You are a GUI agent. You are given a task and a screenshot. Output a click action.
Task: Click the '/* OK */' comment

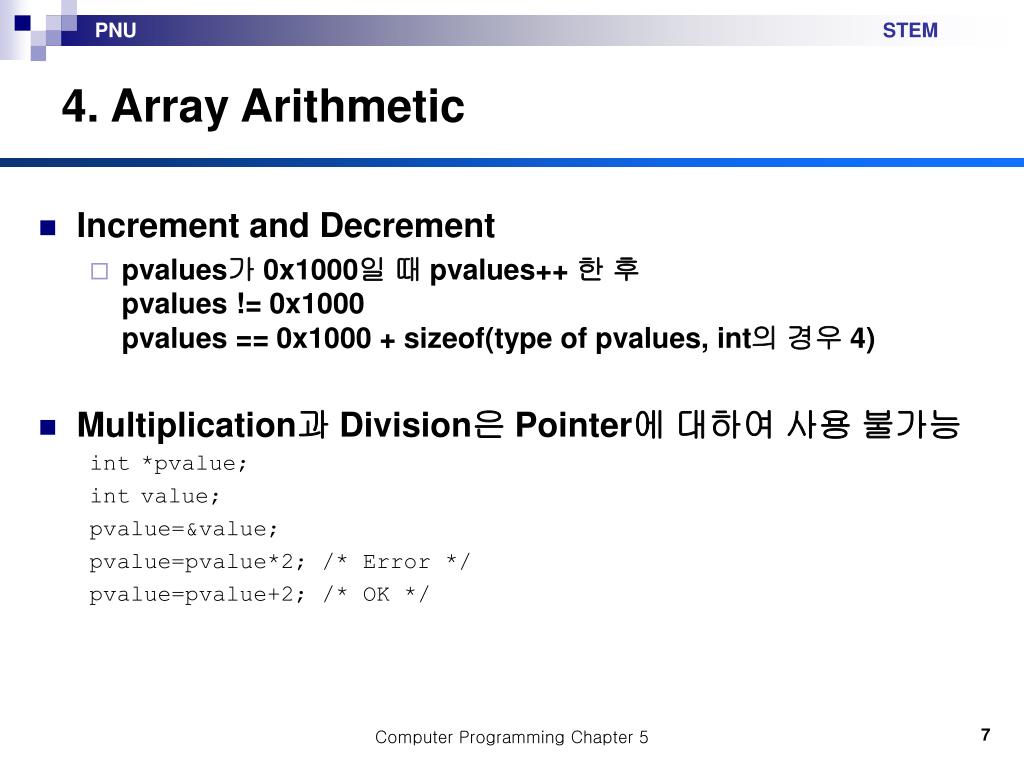(376, 594)
